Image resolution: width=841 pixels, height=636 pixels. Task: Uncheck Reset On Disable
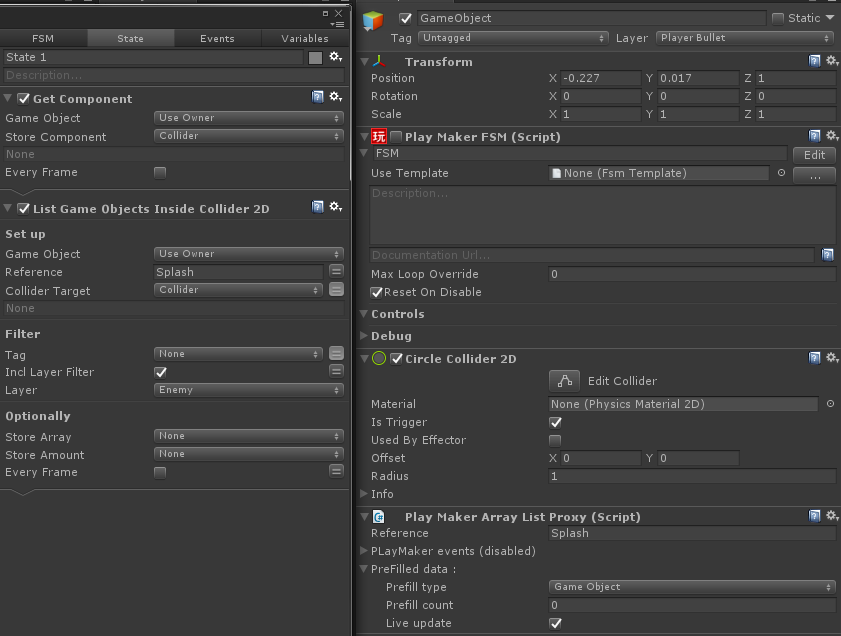pos(377,292)
